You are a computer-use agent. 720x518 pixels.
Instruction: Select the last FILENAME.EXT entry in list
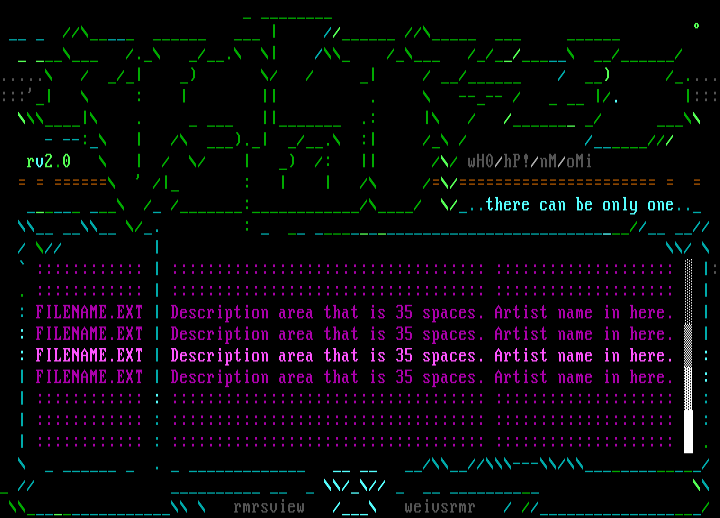[x=89, y=377]
